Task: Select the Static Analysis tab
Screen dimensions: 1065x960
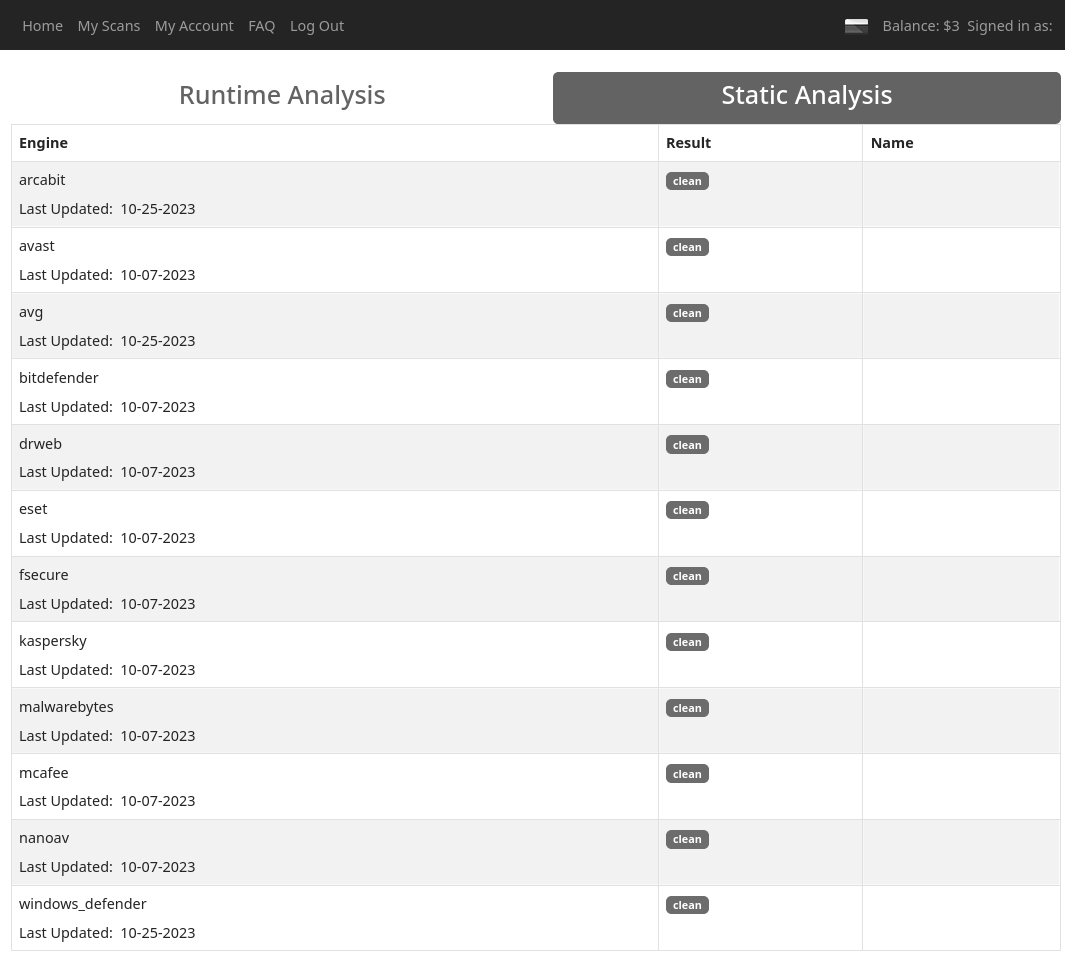Action: pos(806,97)
